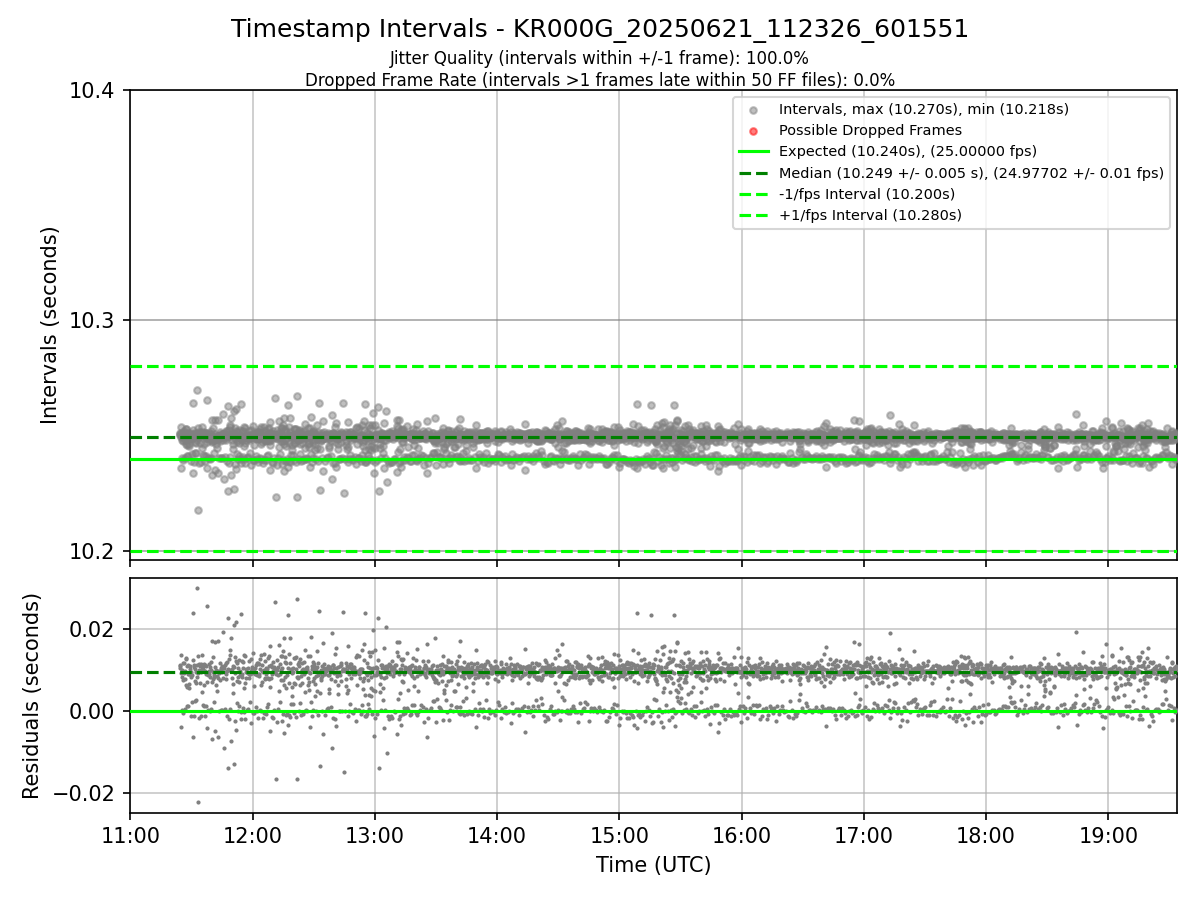Click the 16:00 time tick label

(x=741, y=834)
